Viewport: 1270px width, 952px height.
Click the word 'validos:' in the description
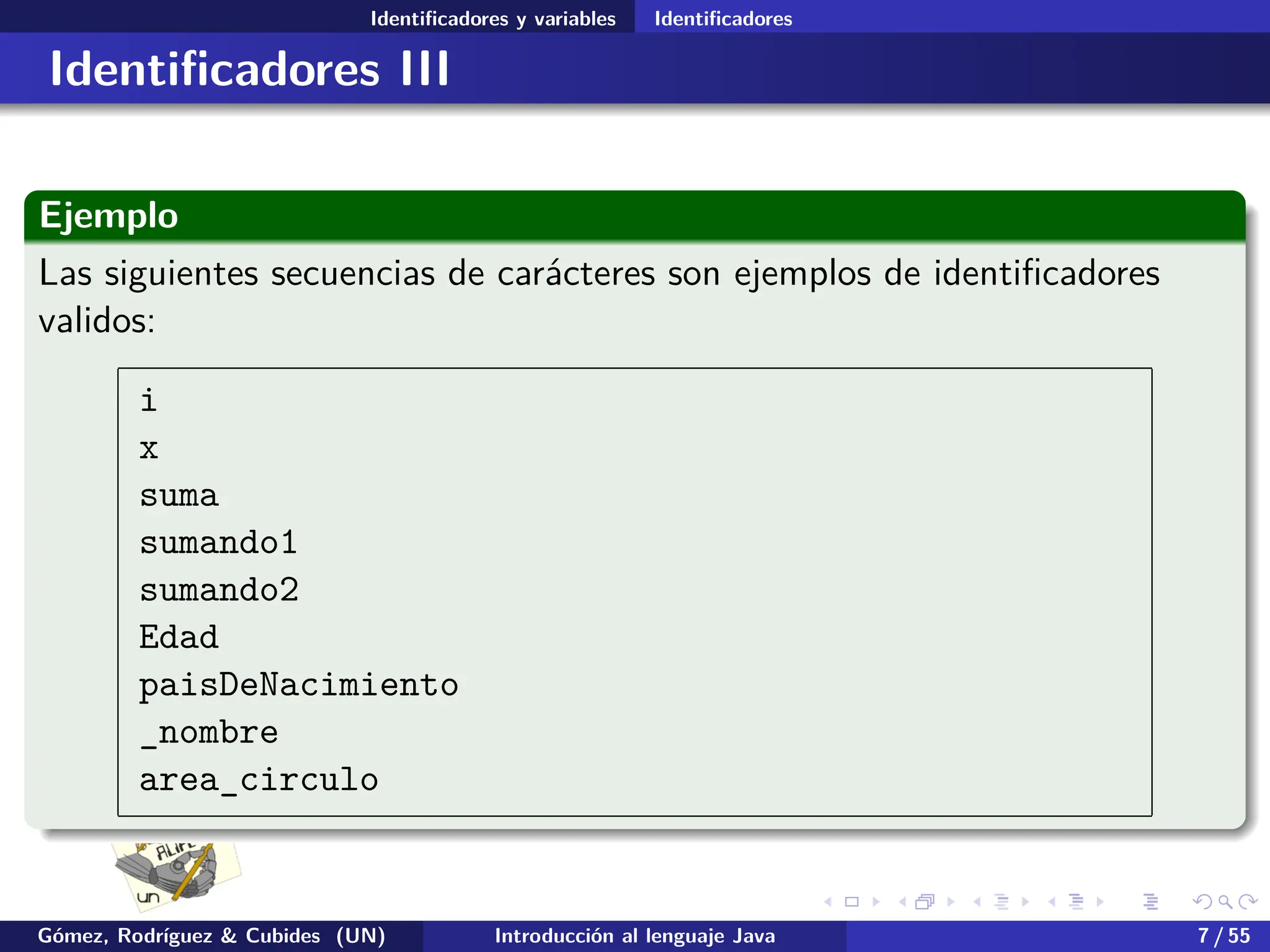click(97, 321)
